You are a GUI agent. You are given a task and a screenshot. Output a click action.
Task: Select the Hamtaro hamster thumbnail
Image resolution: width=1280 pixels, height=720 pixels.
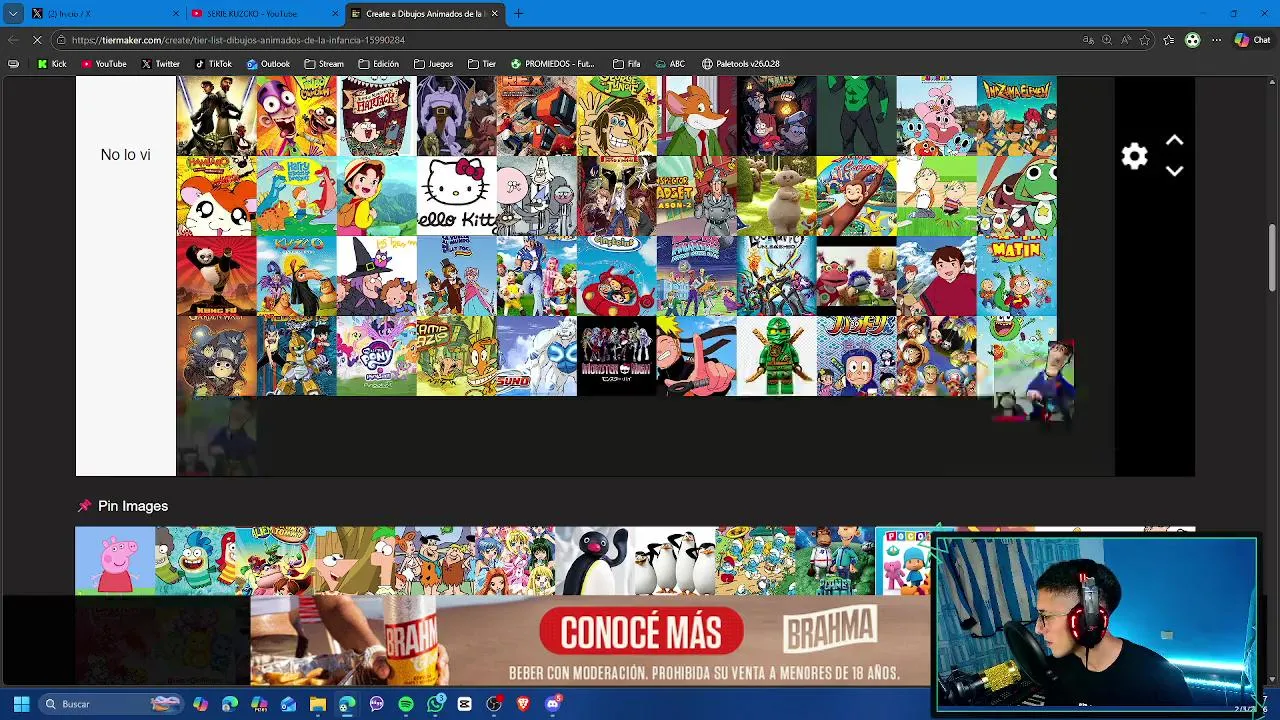point(217,196)
